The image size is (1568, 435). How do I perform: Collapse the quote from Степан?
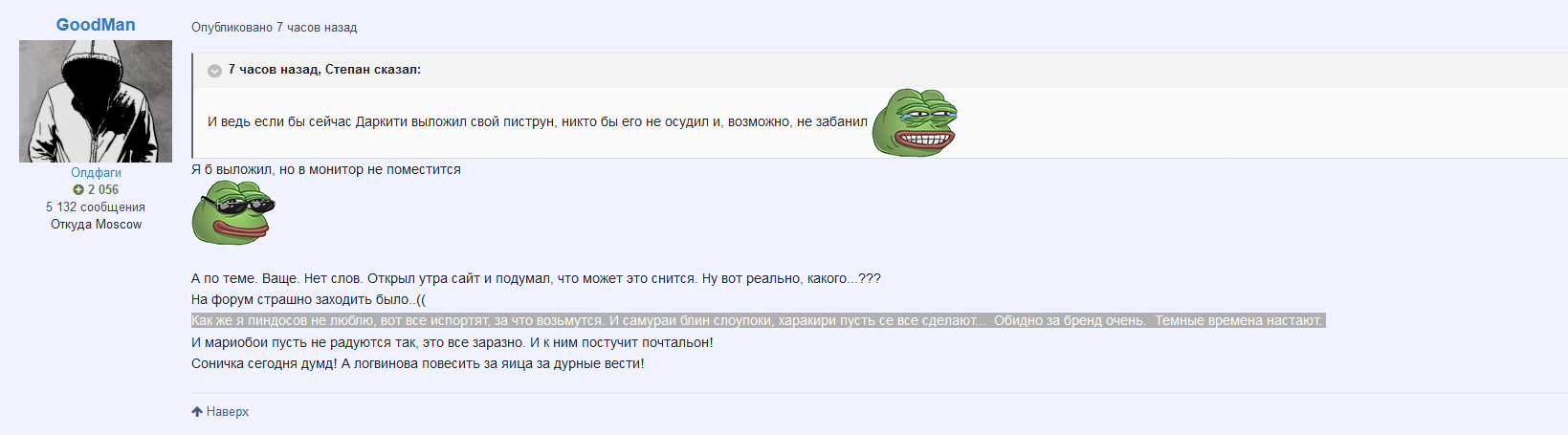click(215, 71)
